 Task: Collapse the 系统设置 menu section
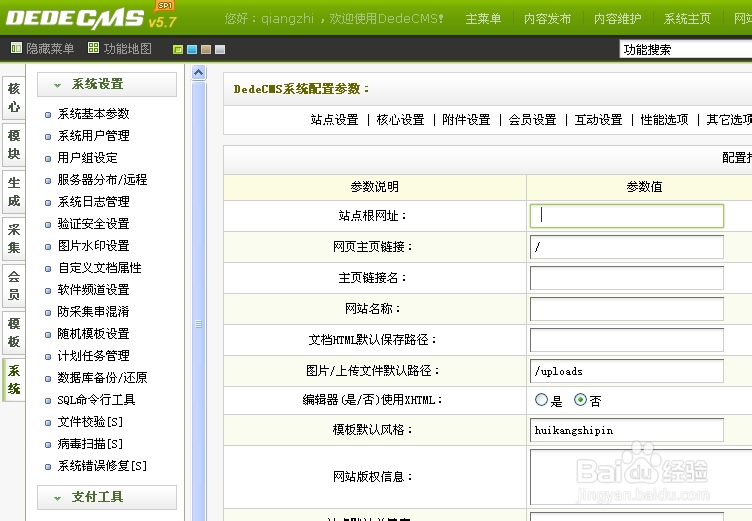pyautogui.click(x=107, y=84)
